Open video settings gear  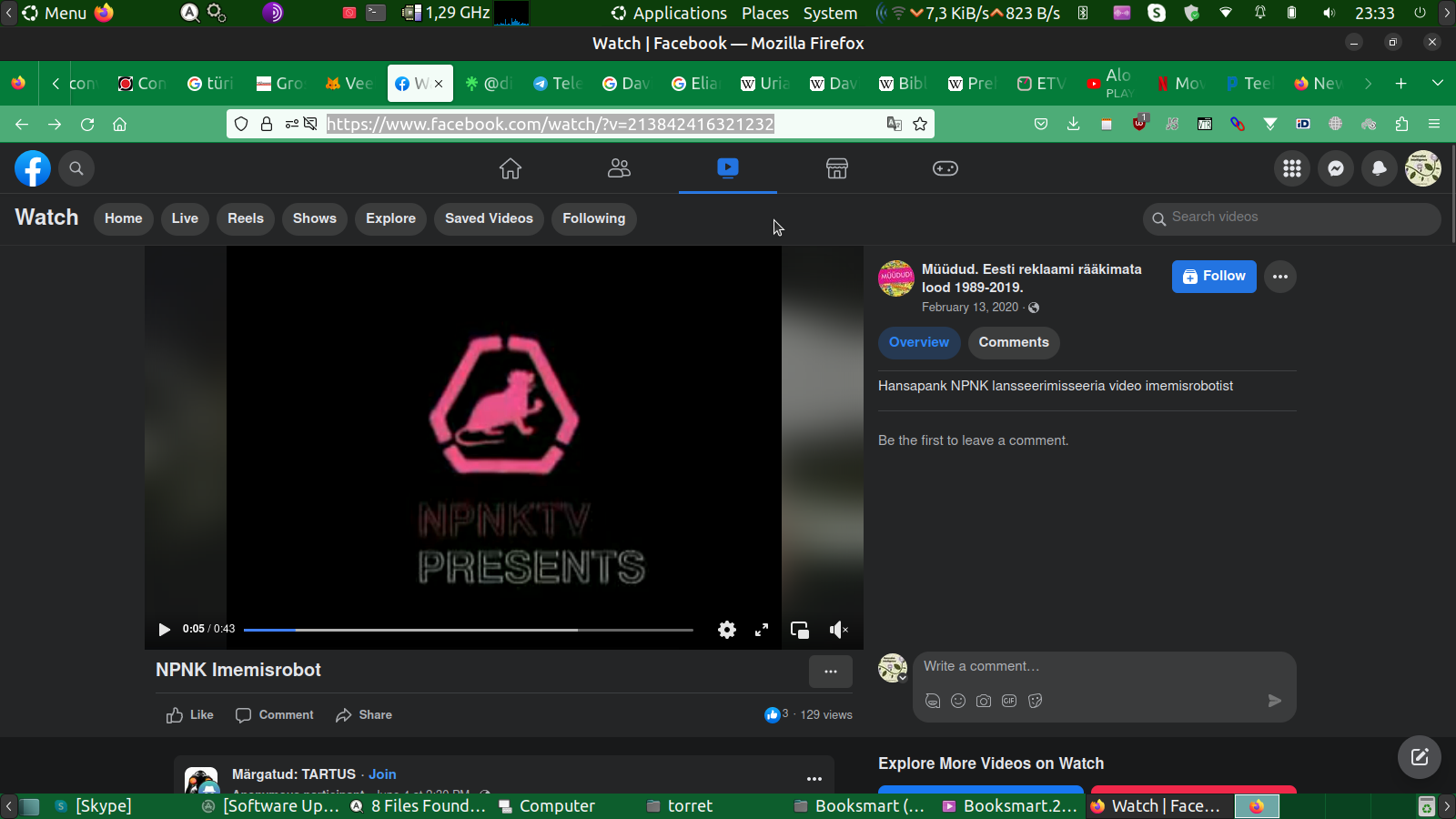(726, 630)
